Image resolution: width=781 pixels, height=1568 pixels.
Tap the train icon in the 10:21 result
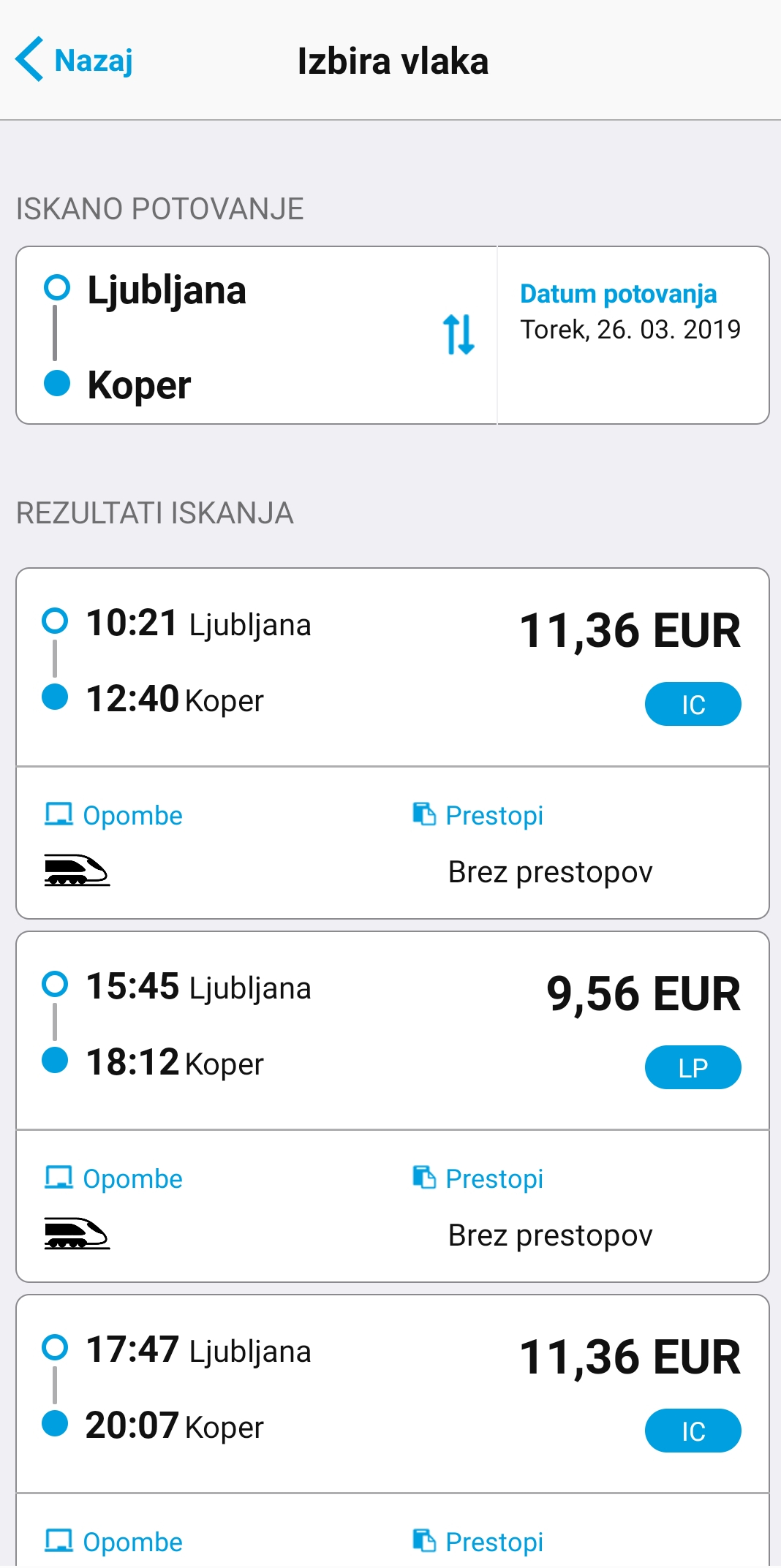coord(77,871)
